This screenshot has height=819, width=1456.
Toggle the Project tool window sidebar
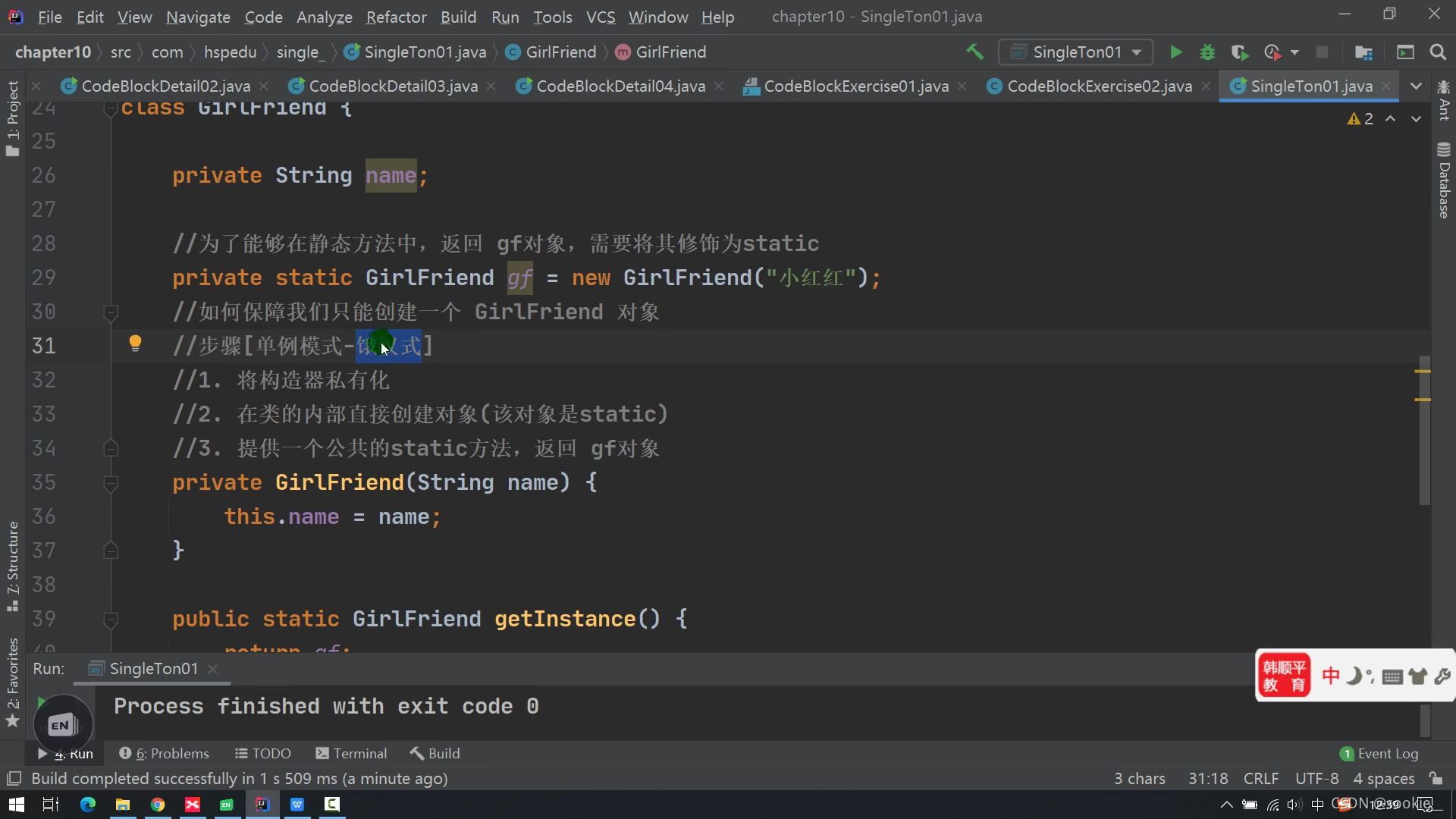pyautogui.click(x=12, y=118)
